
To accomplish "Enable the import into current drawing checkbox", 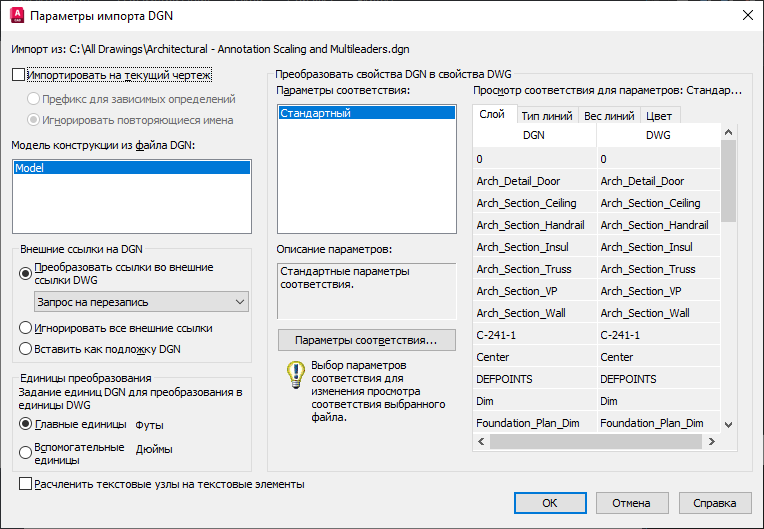I will click(x=19, y=75).
